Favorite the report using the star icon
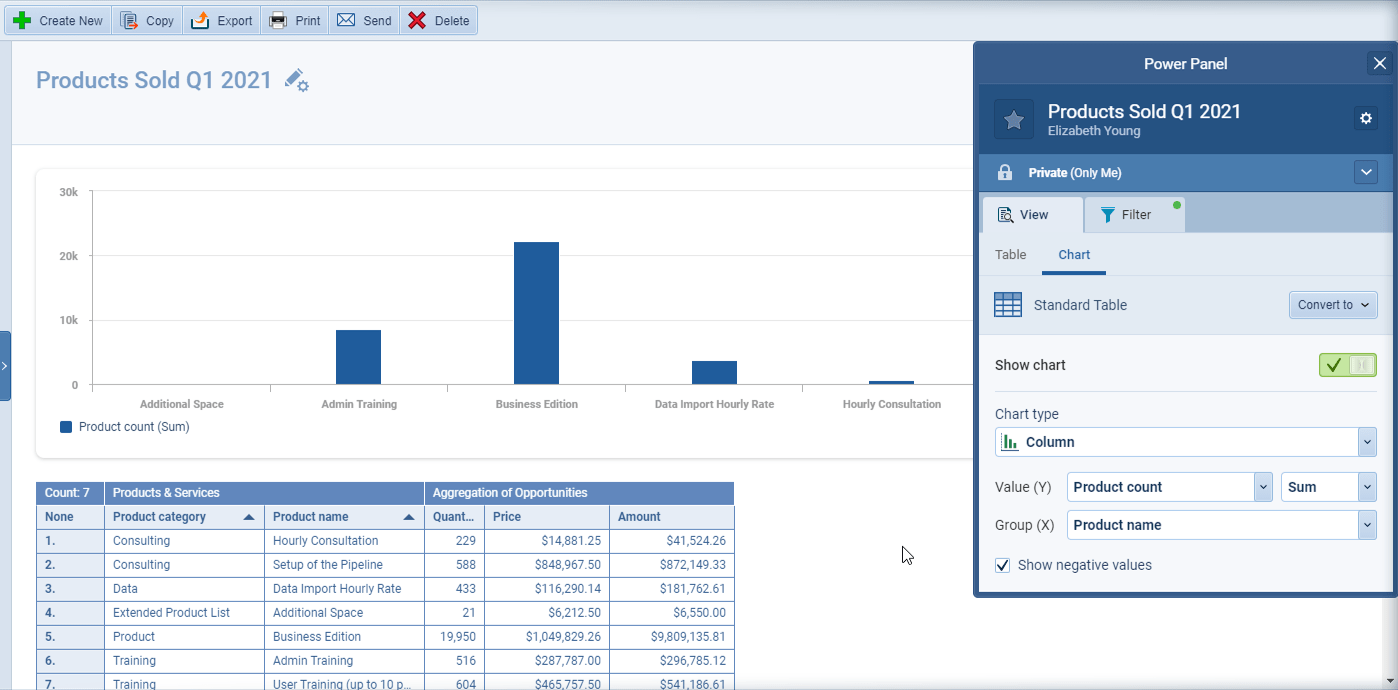Viewport: 1398px width, 690px height. [x=1014, y=118]
